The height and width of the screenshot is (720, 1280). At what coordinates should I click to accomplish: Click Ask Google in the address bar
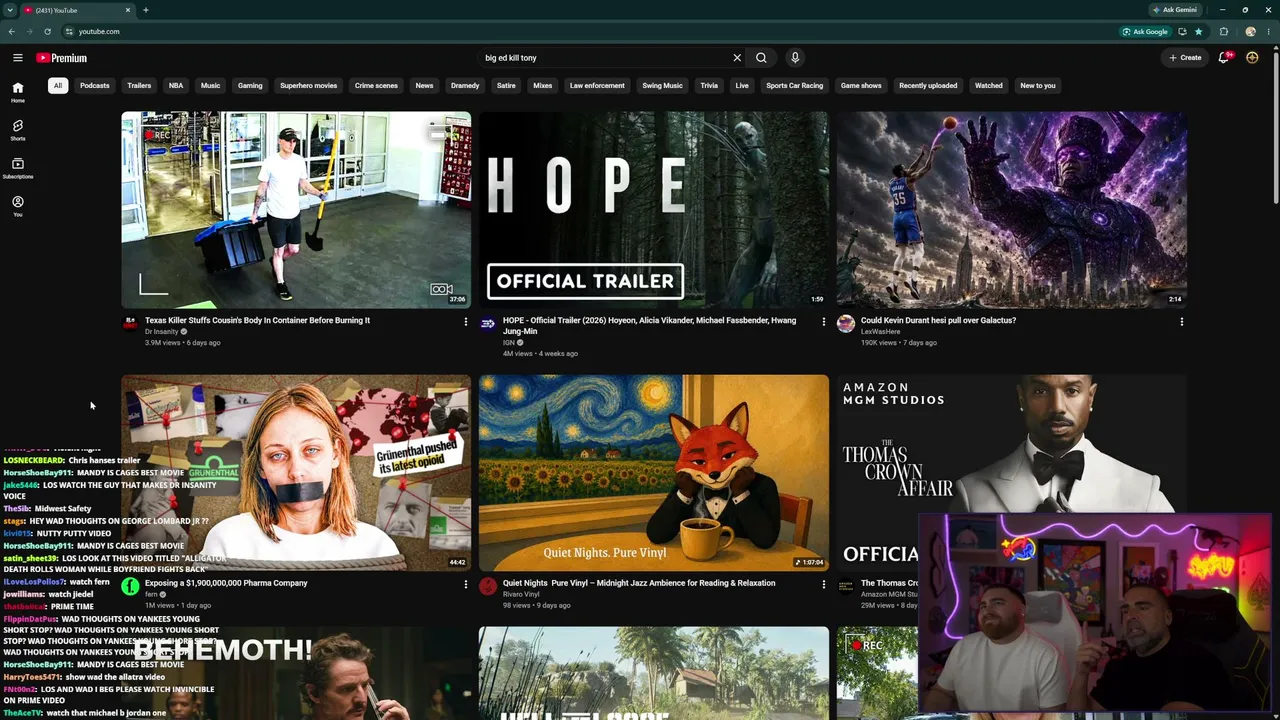(x=1145, y=31)
